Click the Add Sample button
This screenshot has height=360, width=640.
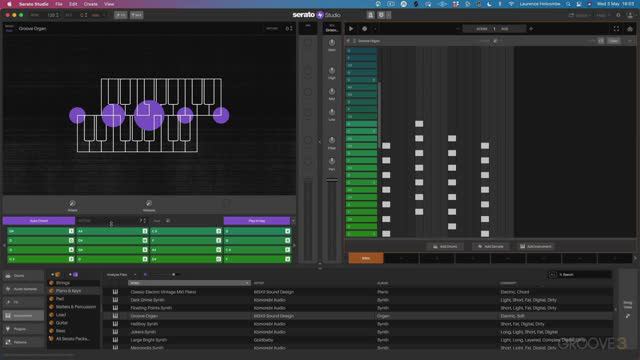point(491,247)
